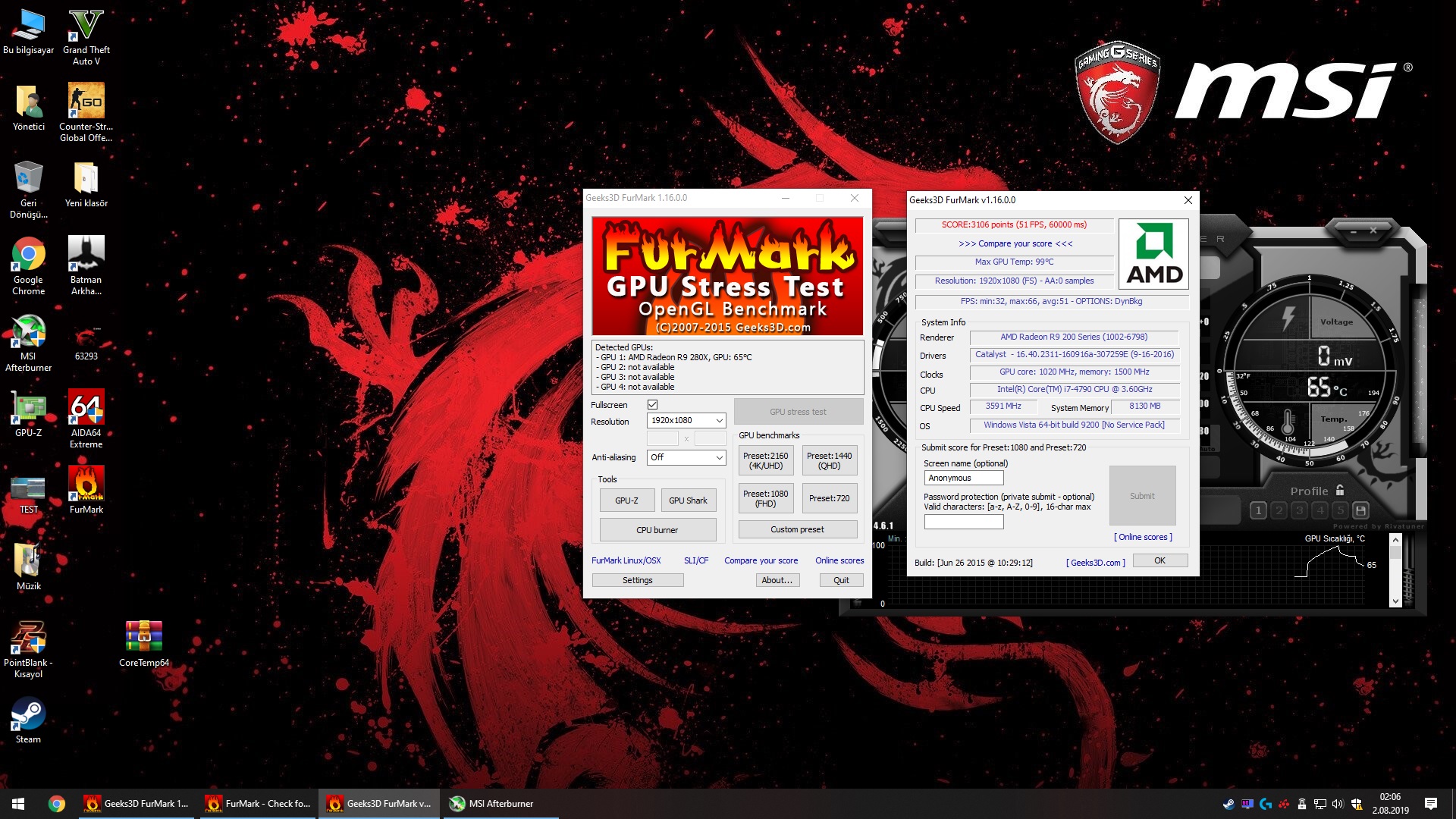This screenshot has width=1456, height=819.
Task: Toggle the Profile lock icon in Afterburner
Action: tap(1340, 491)
